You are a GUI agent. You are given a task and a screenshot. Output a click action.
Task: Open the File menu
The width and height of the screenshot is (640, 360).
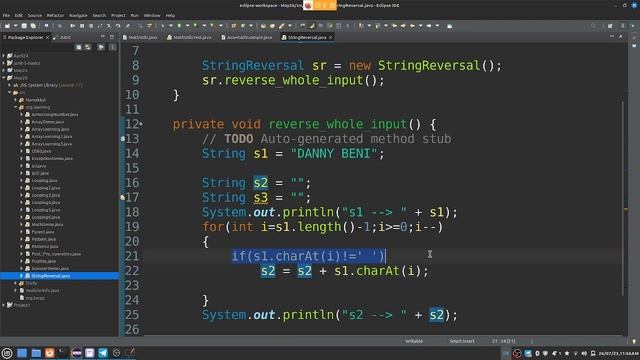(6, 15)
